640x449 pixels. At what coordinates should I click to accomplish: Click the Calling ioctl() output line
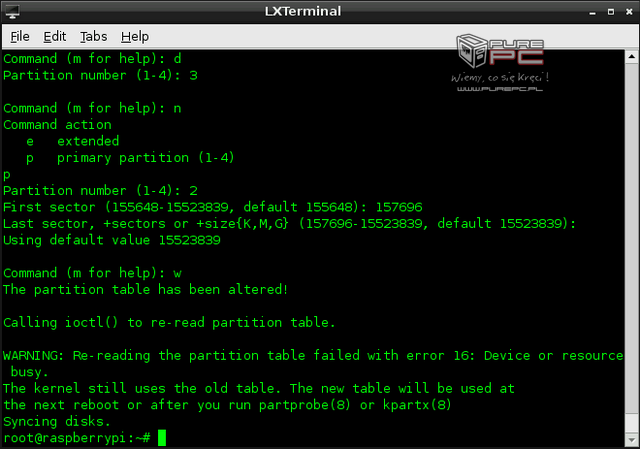point(169,322)
